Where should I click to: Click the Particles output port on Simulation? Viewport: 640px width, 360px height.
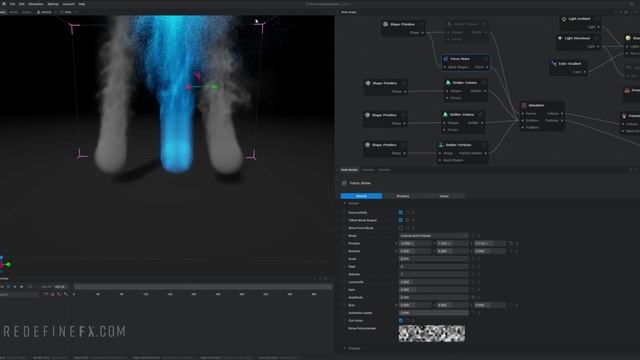pyautogui.click(x=562, y=120)
